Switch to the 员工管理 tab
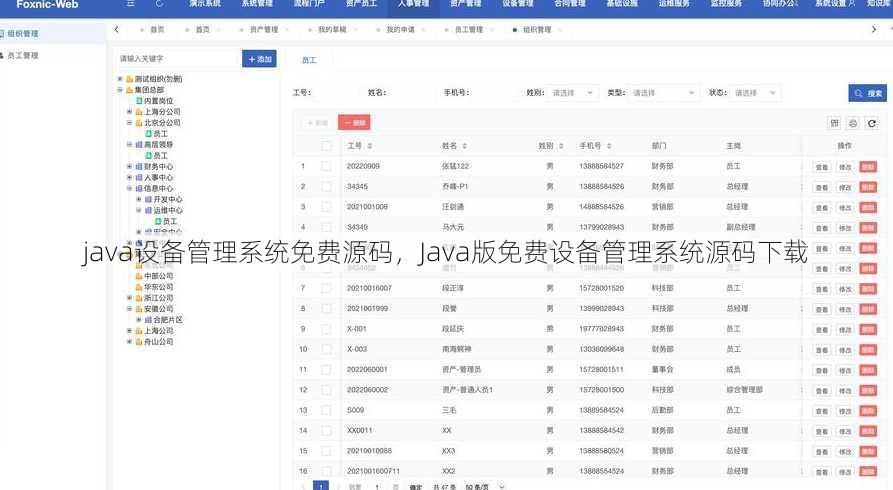This screenshot has width=893, height=490. click(469, 30)
